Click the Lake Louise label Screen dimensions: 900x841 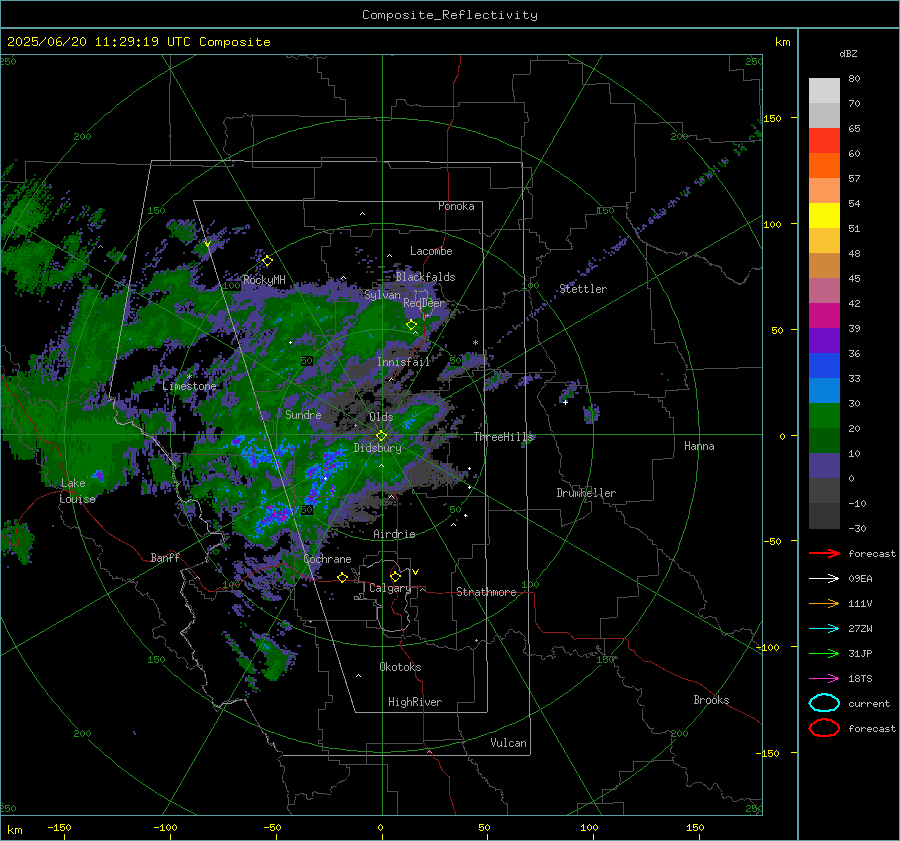point(77,491)
